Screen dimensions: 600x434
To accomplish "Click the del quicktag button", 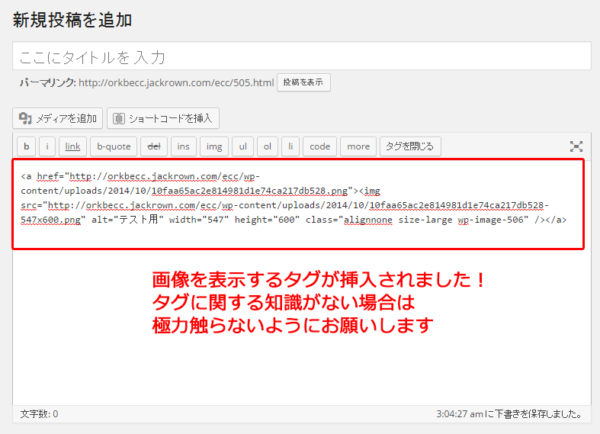I will (x=153, y=146).
